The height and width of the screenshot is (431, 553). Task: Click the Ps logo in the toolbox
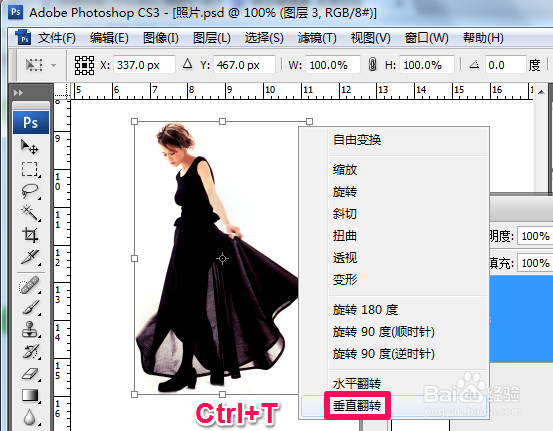click(31, 122)
